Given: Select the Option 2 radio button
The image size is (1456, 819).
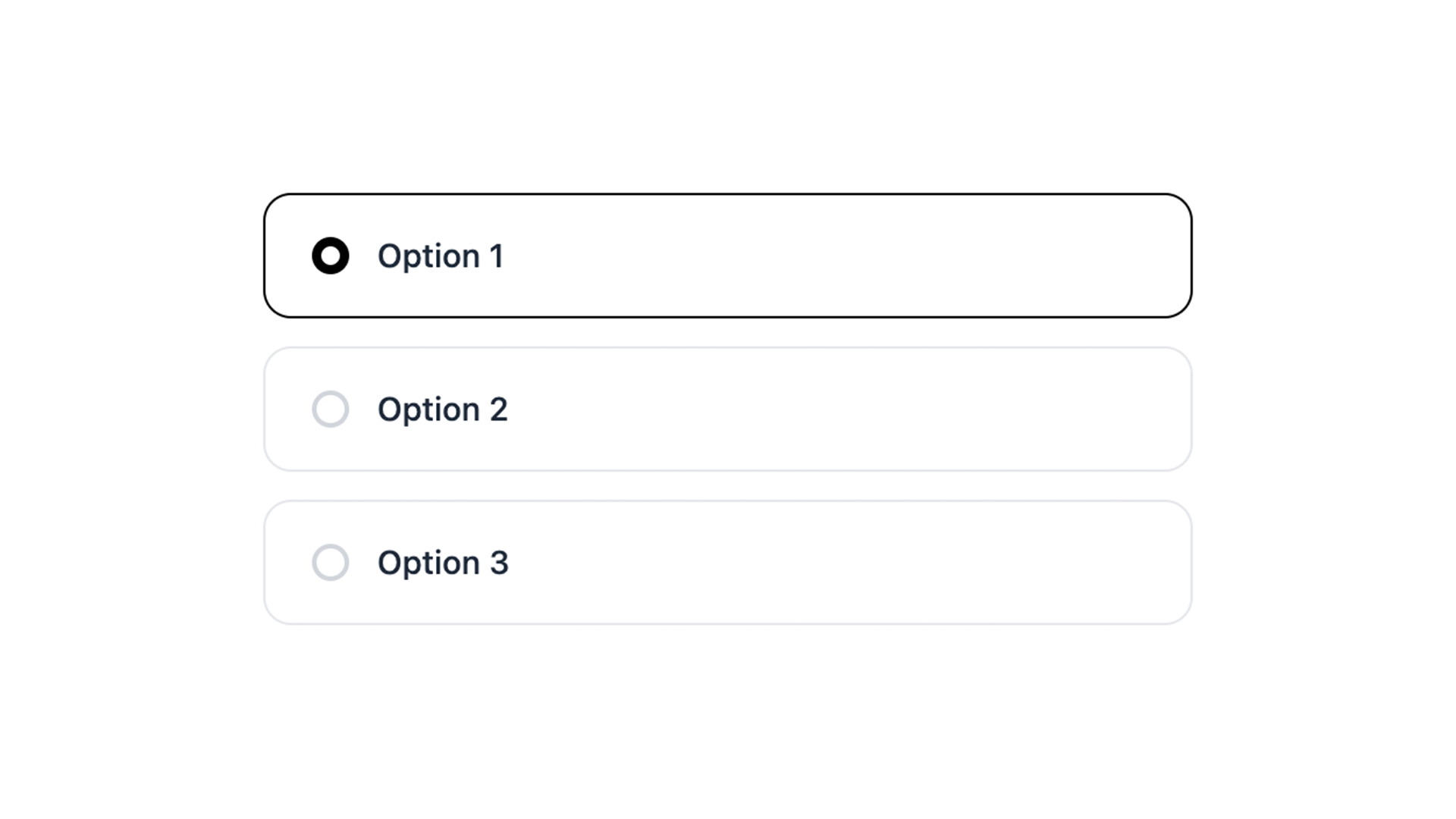Looking at the screenshot, I should [x=331, y=409].
